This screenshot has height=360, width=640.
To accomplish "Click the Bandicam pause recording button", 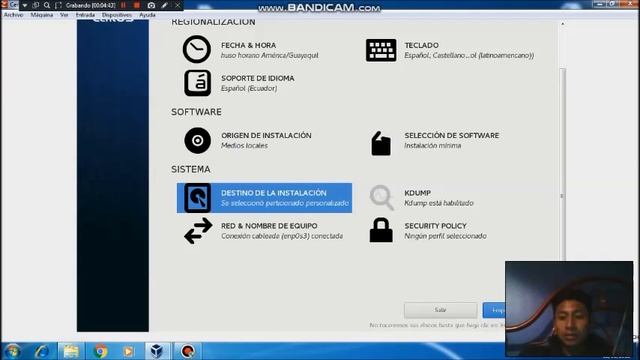I will pyautogui.click(x=123, y=5).
